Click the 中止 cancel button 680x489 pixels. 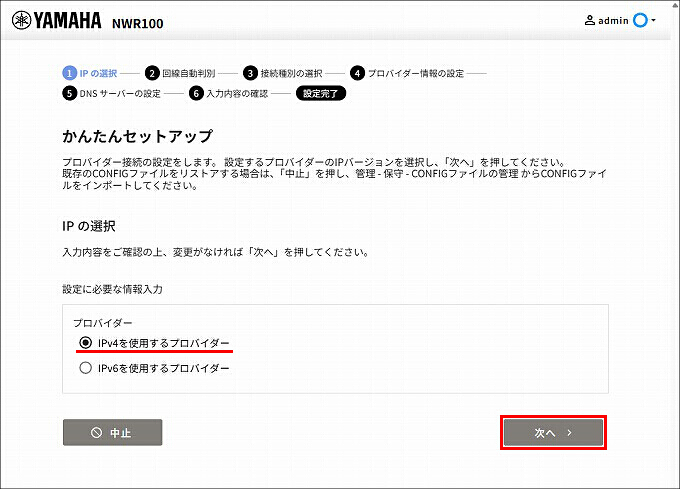point(112,432)
